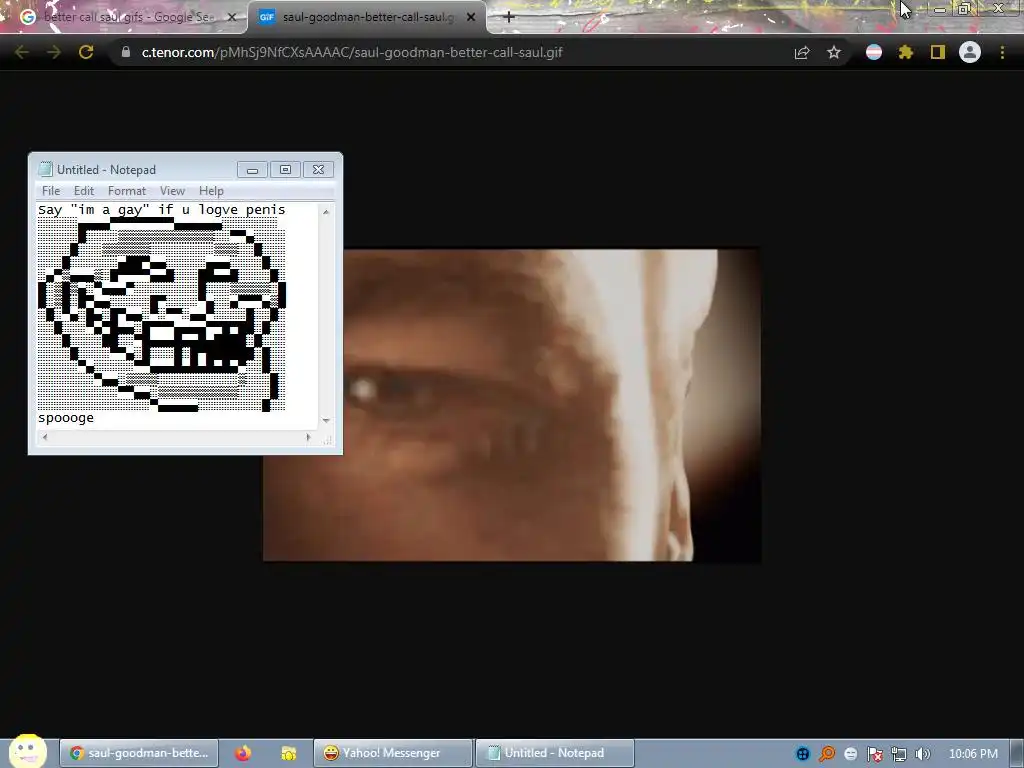Open Notepad File menu

click(51, 191)
